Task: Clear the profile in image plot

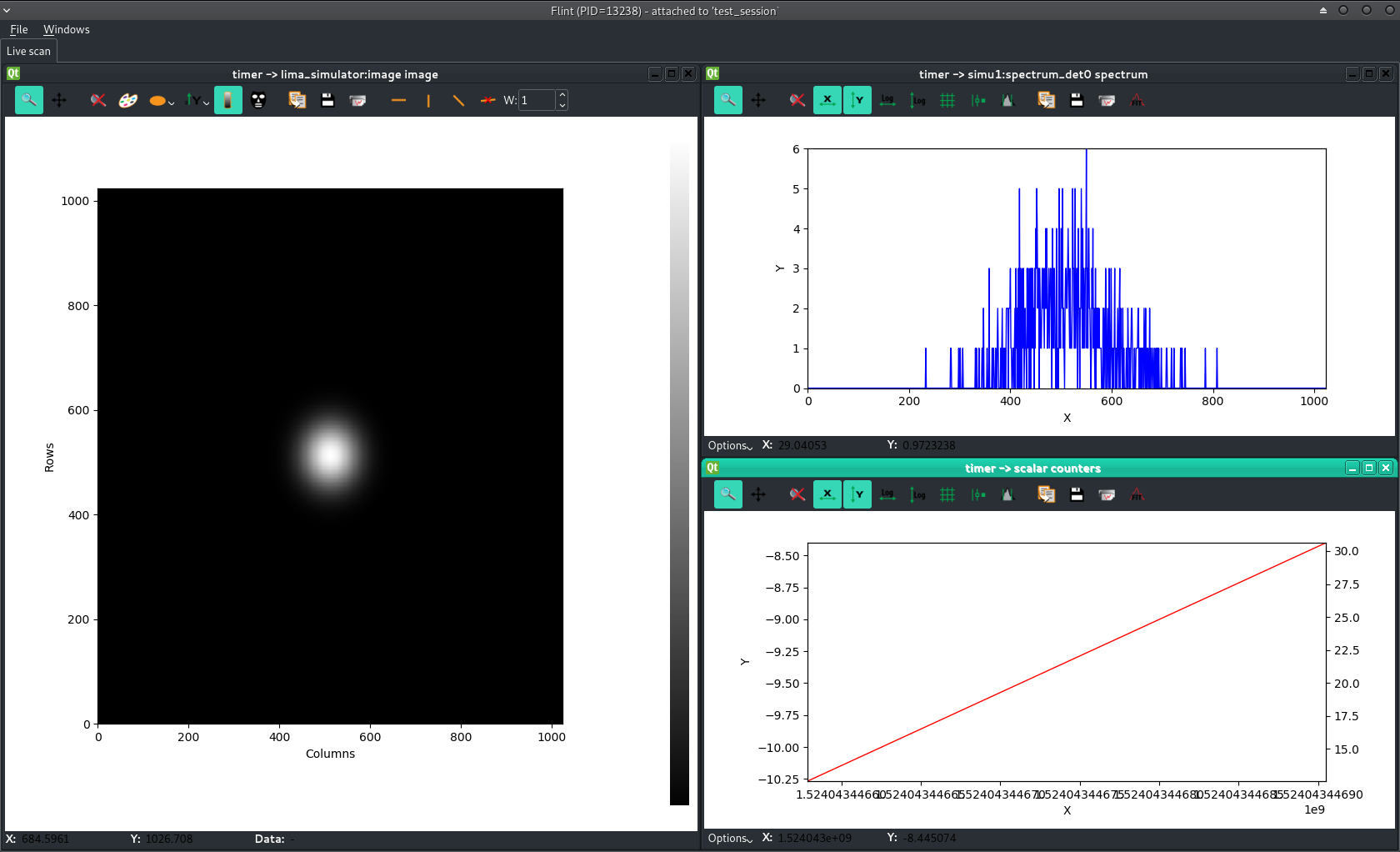Action: (488, 100)
